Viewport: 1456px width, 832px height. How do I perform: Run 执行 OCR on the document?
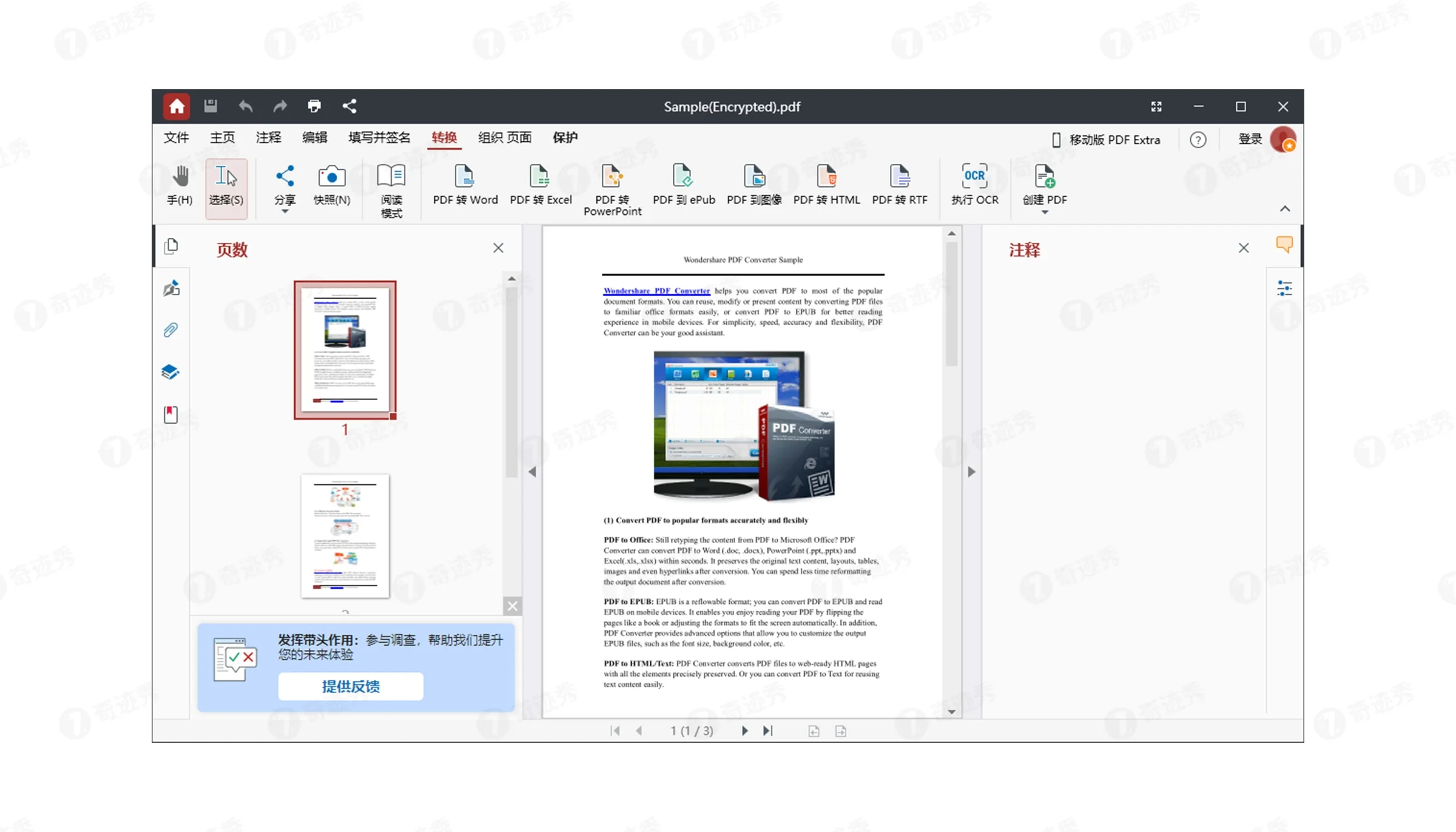[x=974, y=185]
